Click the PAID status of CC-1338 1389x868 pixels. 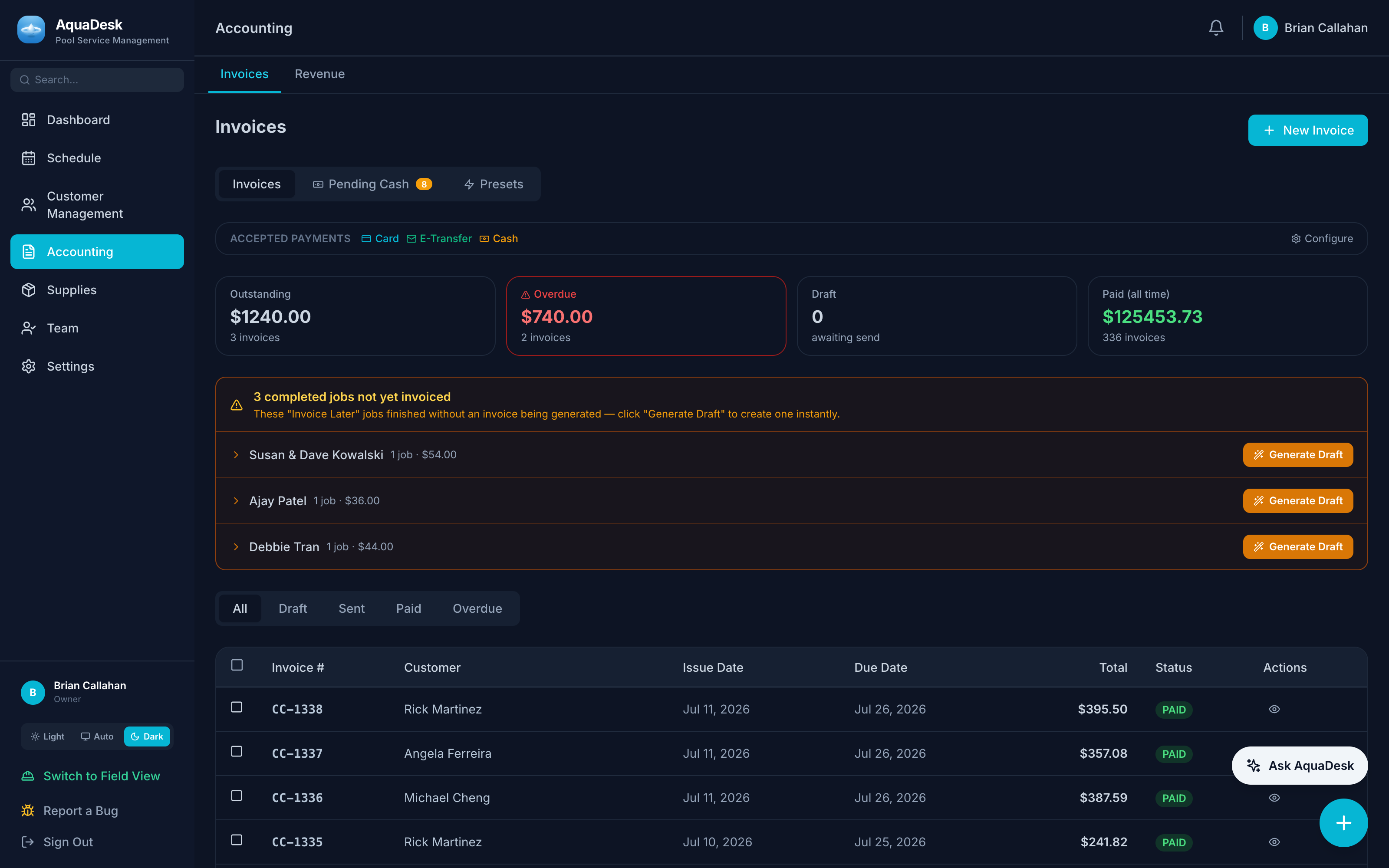1174,710
